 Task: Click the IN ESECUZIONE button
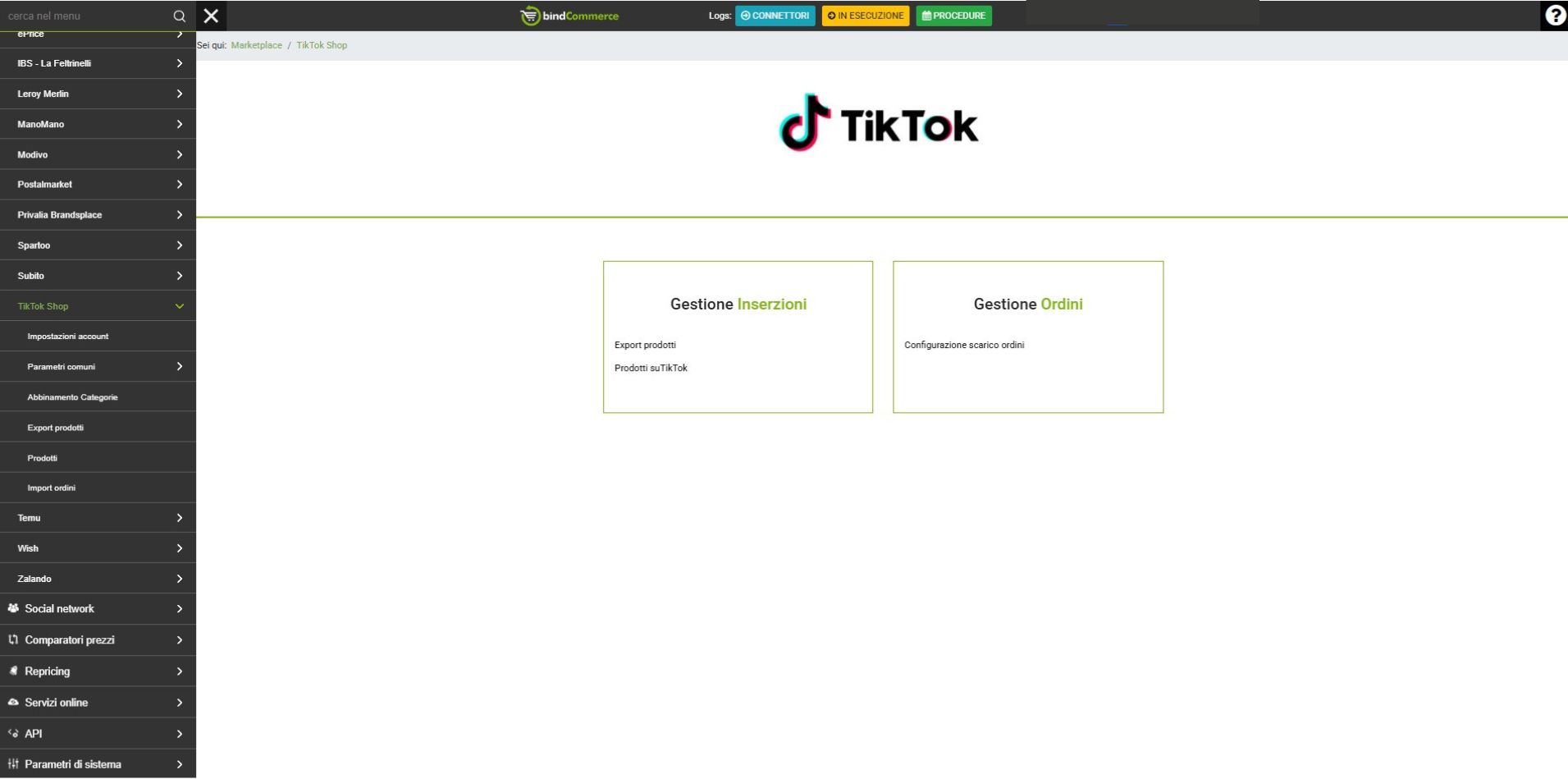(865, 16)
